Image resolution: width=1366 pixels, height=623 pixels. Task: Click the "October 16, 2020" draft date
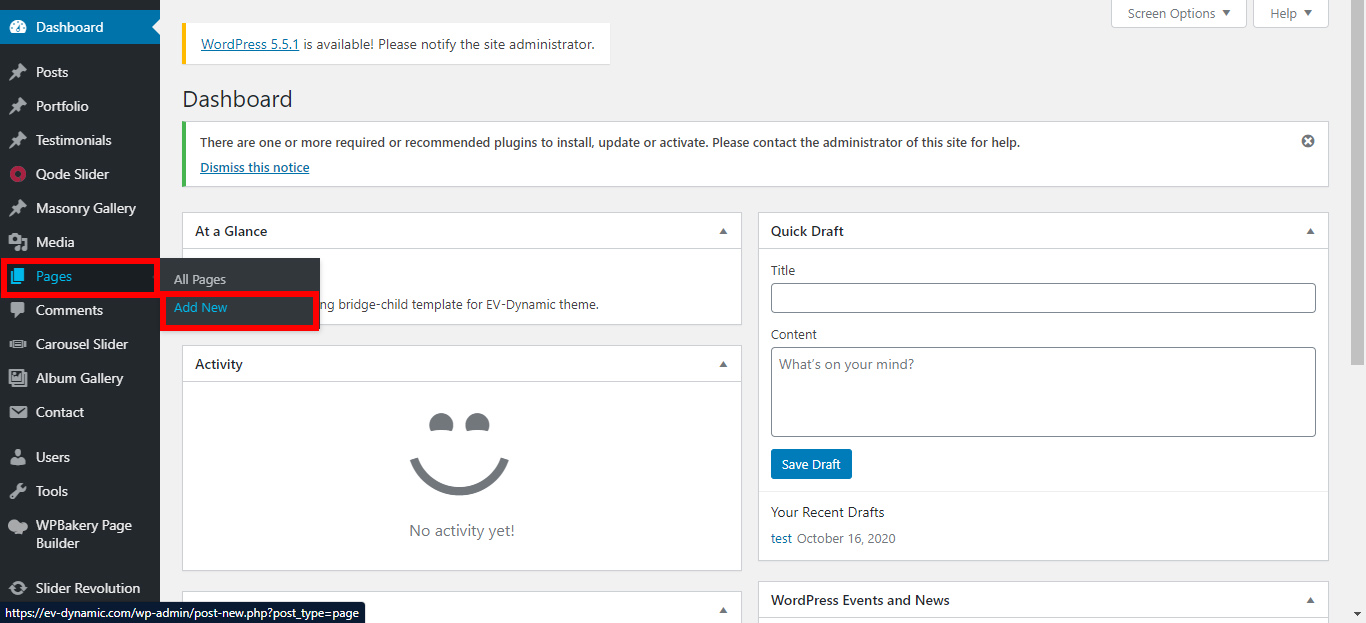(846, 538)
